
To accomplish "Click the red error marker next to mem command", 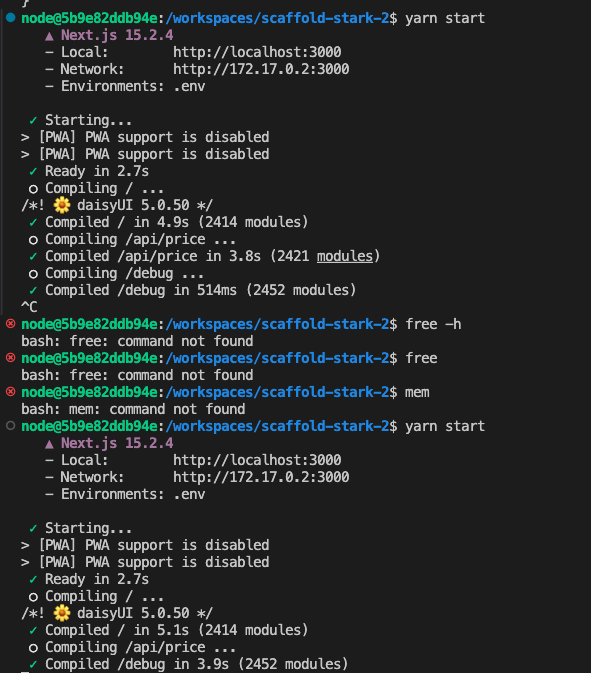I will 11,391.
